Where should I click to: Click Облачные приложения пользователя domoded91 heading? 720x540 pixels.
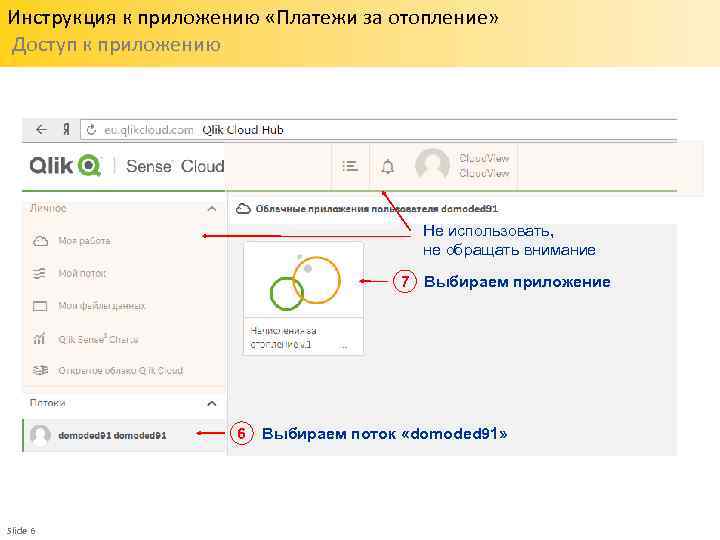point(377,209)
